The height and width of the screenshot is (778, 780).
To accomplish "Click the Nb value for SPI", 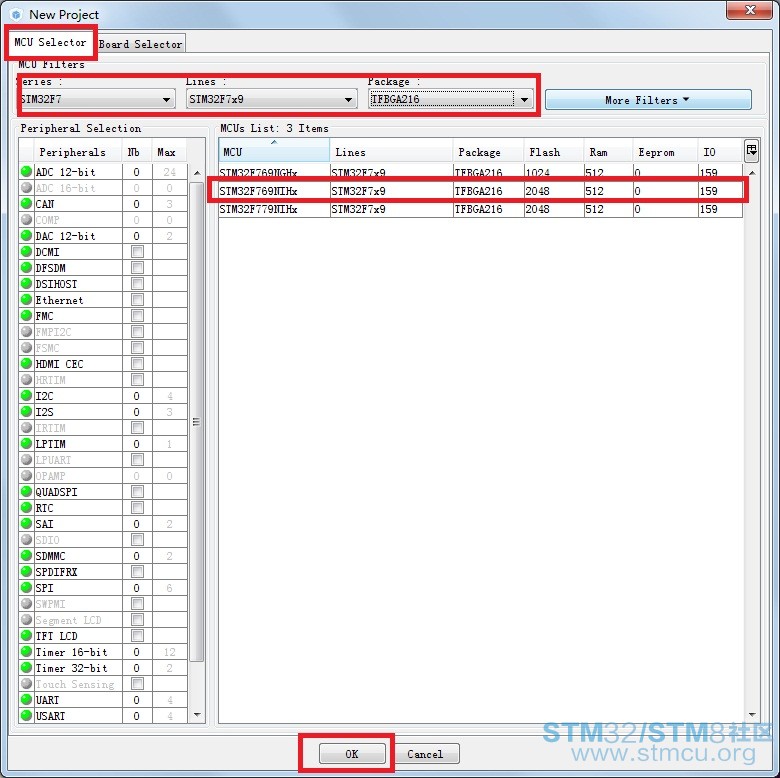I will tap(136, 587).
